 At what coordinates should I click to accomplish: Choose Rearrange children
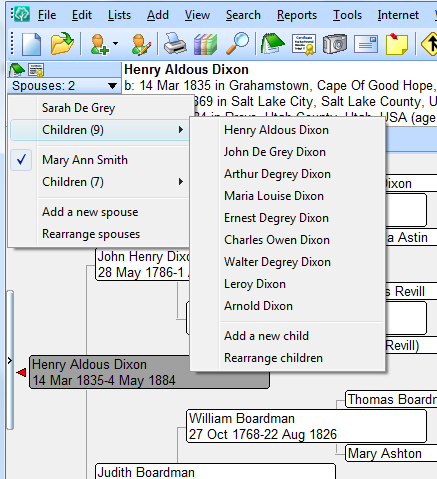tap(287, 358)
